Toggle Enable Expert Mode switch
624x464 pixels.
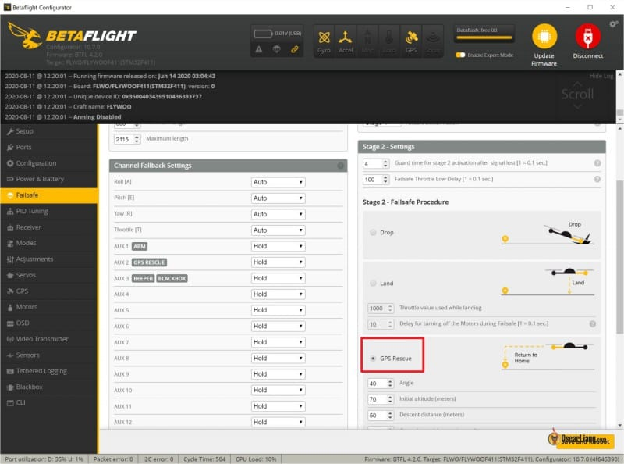460,55
